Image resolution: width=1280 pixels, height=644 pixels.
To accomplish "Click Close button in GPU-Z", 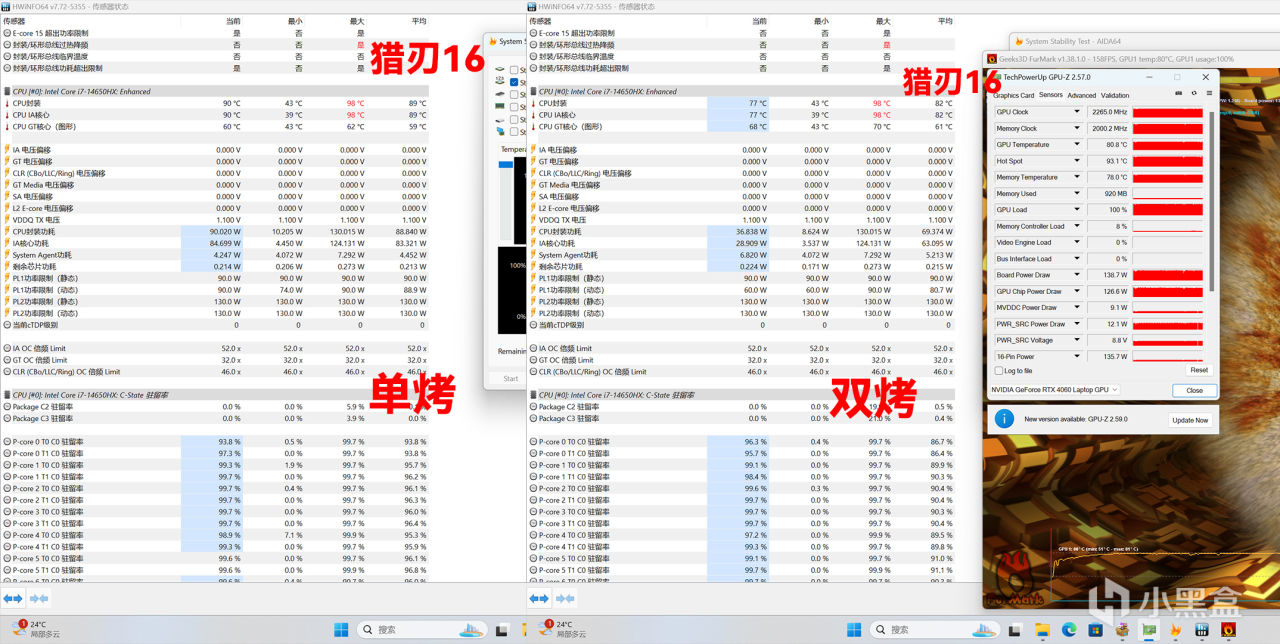I will click(1194, 390).
